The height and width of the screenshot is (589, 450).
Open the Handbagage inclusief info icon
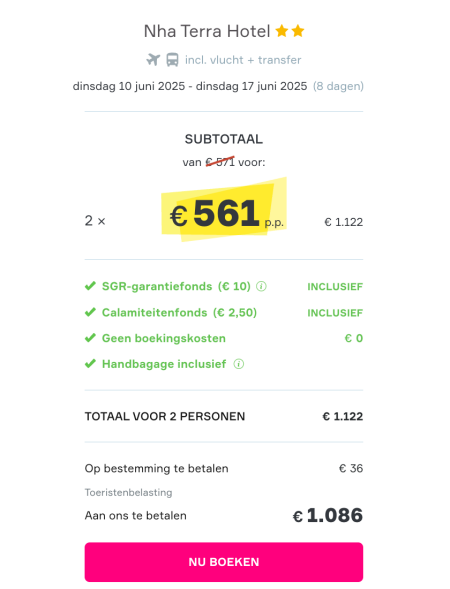[x=239, y=364]
